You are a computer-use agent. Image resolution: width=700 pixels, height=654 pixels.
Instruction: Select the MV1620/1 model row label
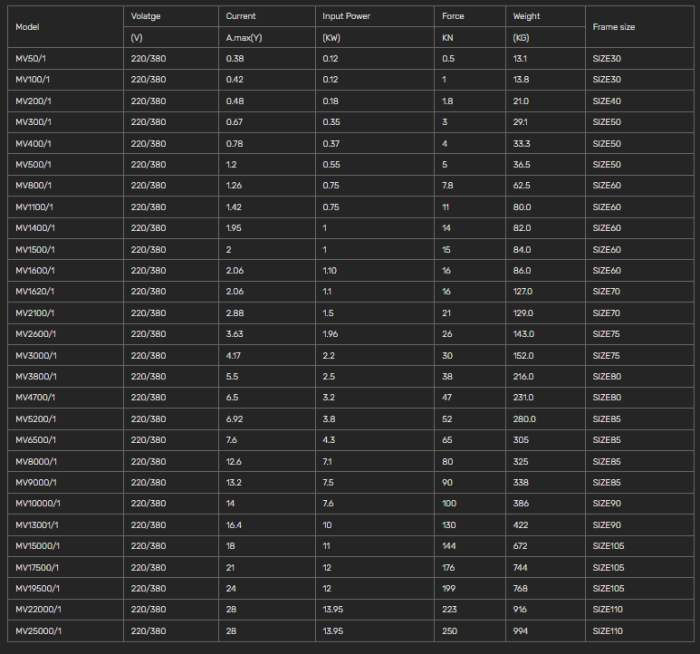click(35, 292)
